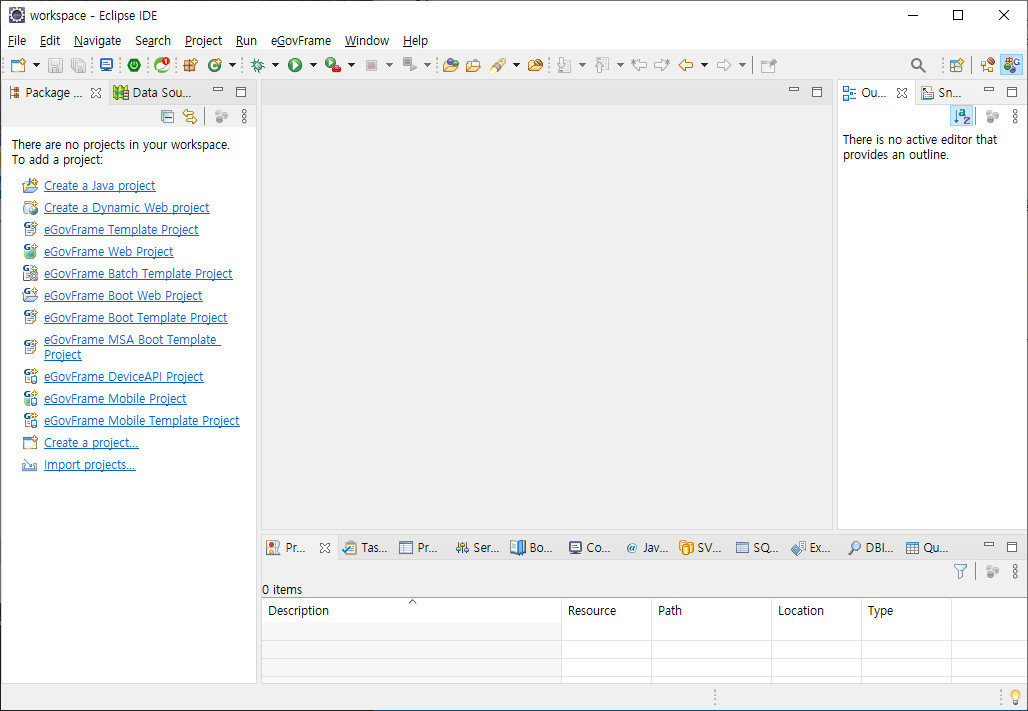Screen dimensions: 1028x711
Task: Switch to the Data Source Explorer tab
Action: (x=153, y=92)
